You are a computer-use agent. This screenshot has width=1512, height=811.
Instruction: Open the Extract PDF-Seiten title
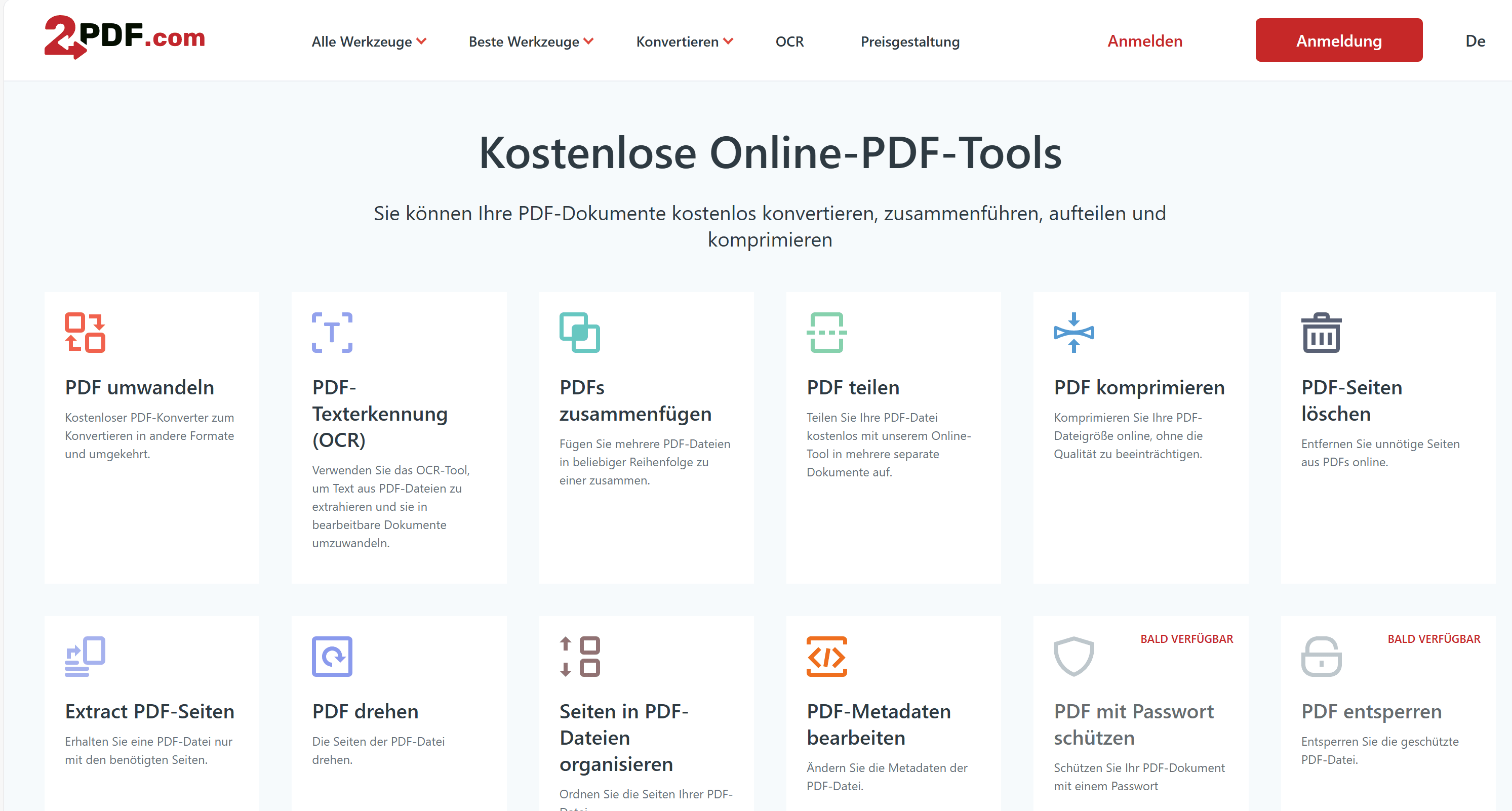pos(150,711)
